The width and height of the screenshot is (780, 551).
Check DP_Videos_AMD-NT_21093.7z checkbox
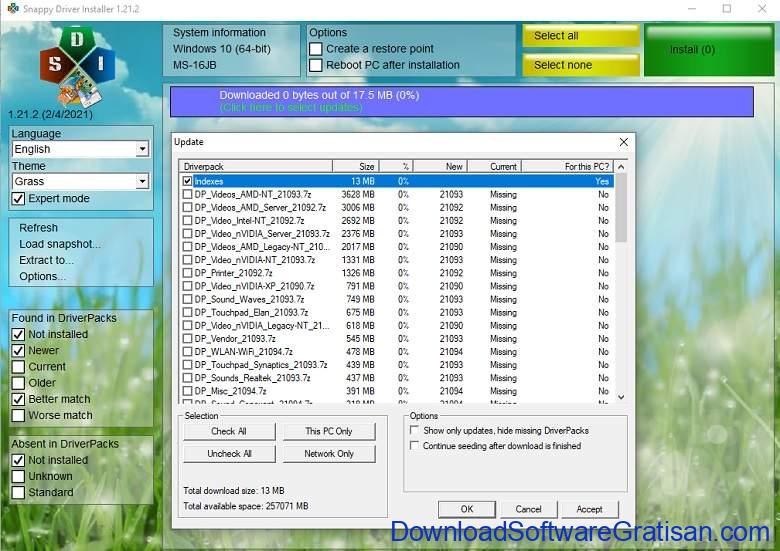pyautogui.click(x=188, y=194)
